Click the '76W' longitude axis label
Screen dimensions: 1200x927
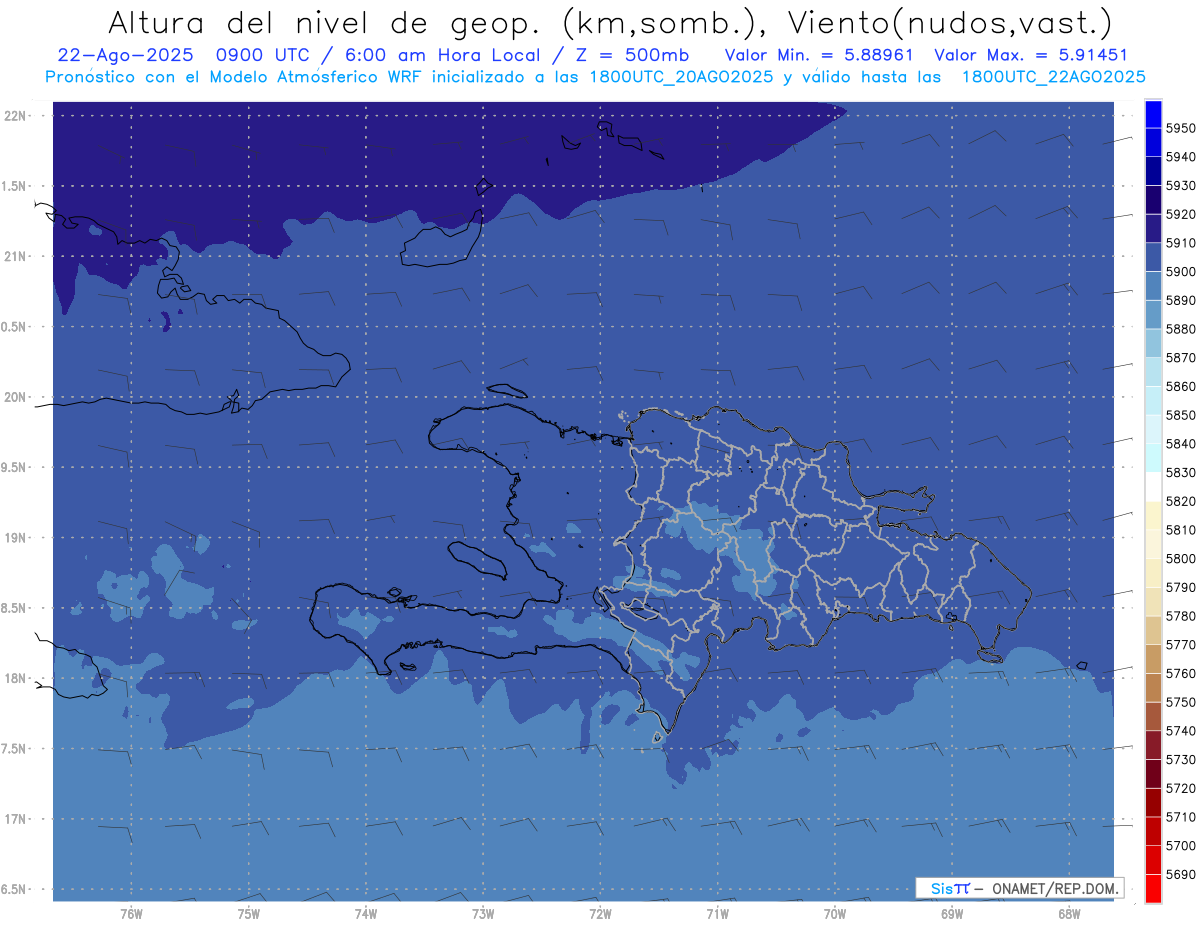(131, 913)
